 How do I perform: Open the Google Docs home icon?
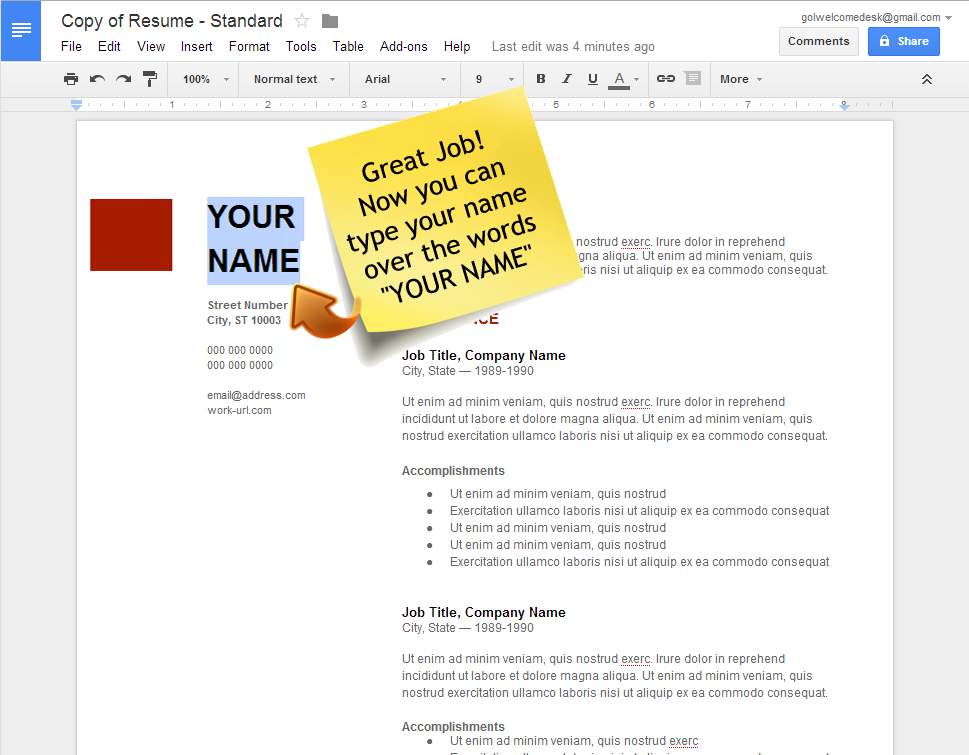pos(21,30)
